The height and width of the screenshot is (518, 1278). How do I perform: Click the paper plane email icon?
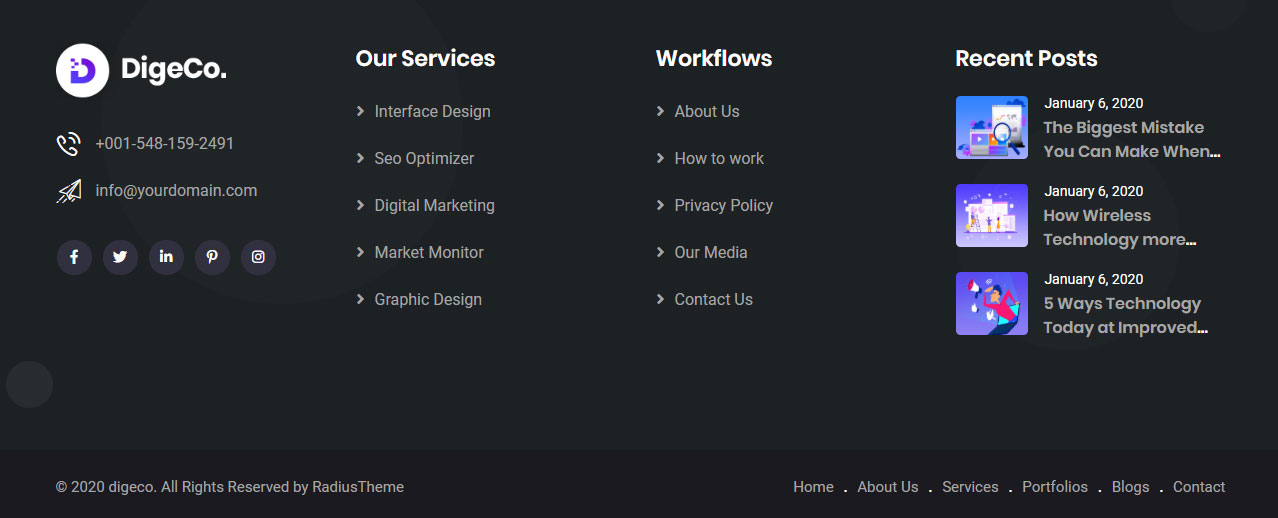pyautogui.click(x=68, y=191)
